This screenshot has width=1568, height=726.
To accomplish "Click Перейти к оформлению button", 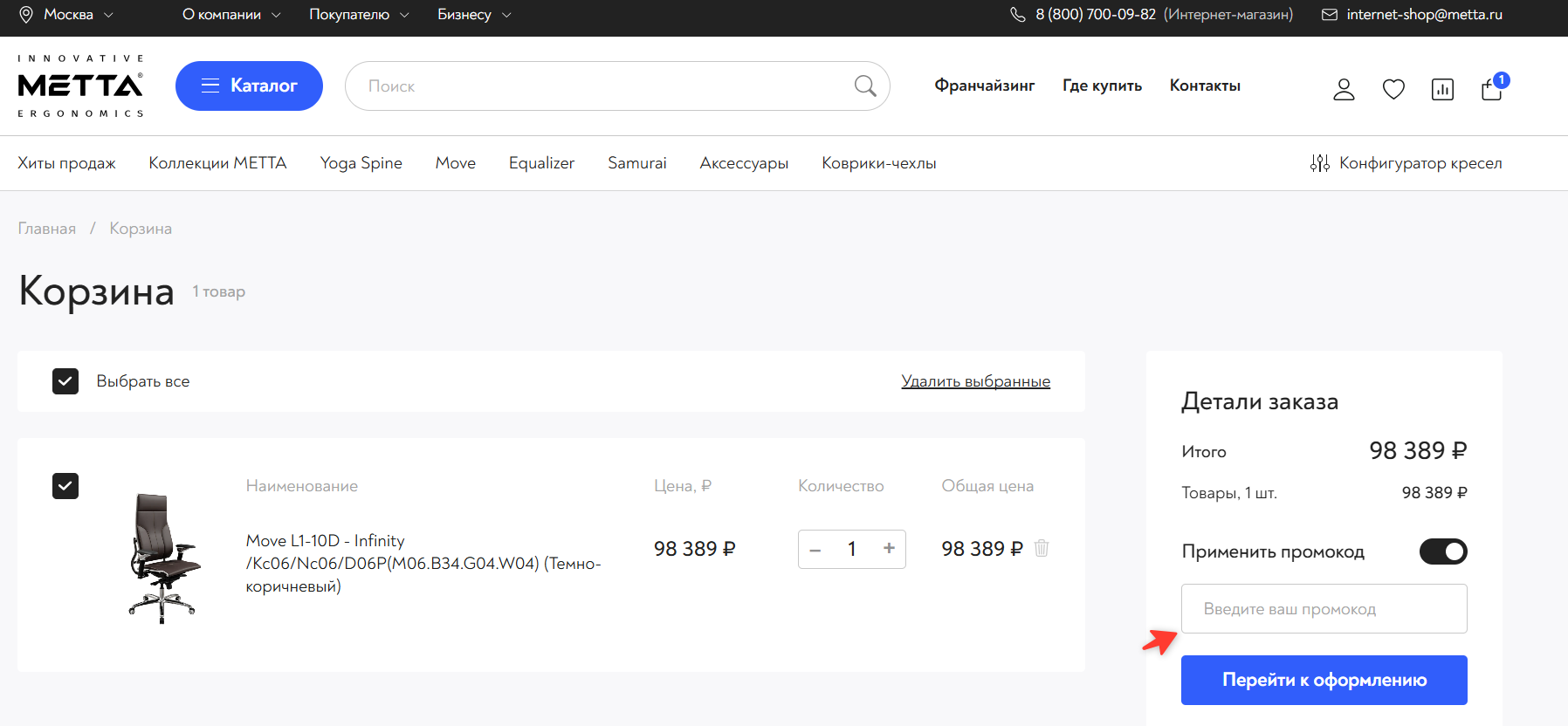I will coord(1324,680).
